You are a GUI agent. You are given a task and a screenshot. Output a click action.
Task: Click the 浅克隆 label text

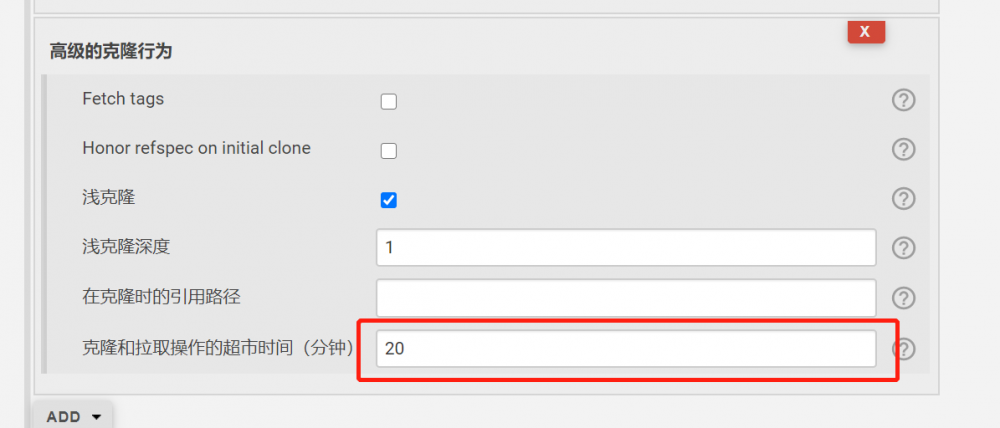pyautogui.click(x=108, y=198)
